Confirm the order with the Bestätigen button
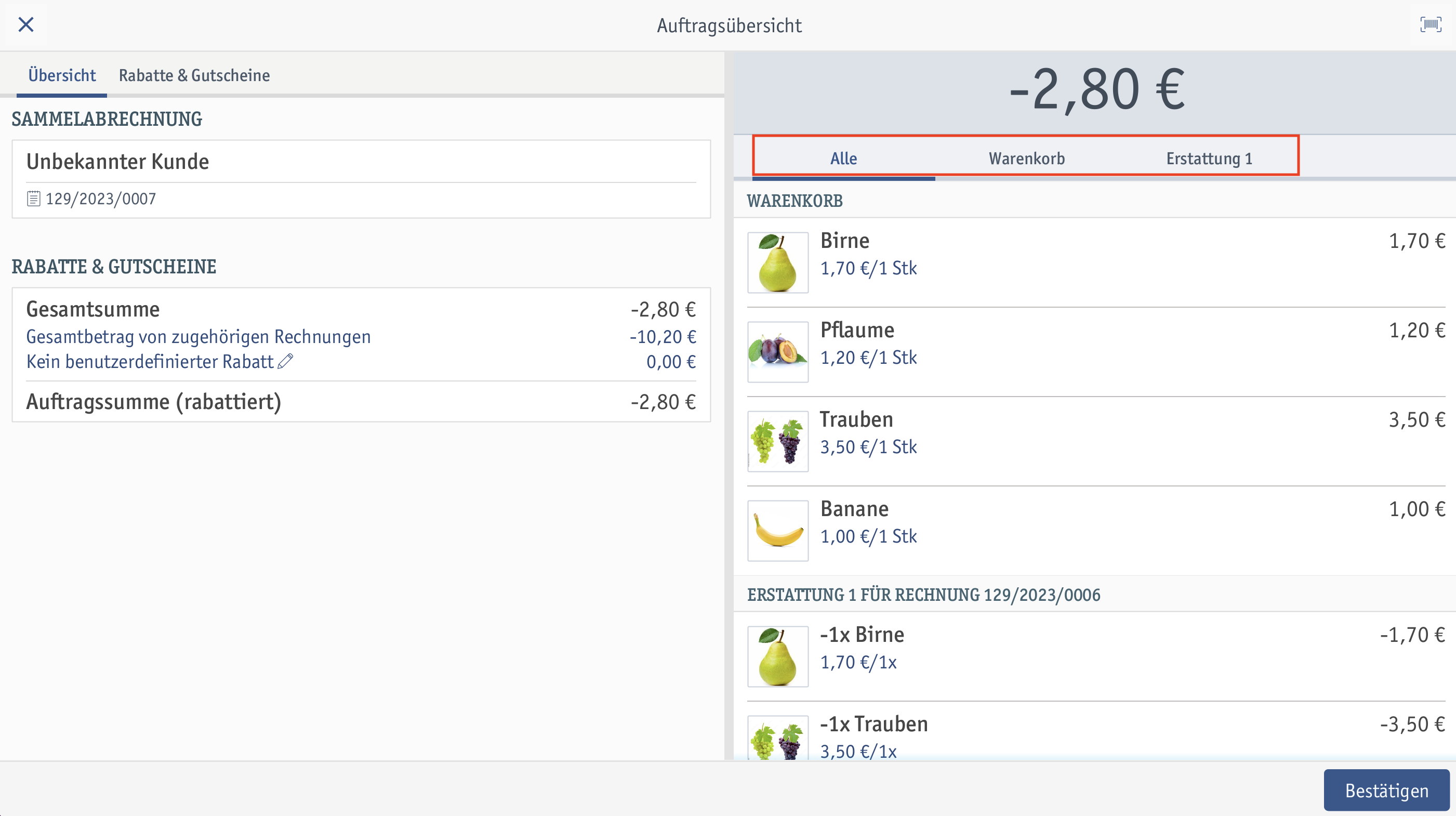 pyautogui.click(x=1386, y=790)
